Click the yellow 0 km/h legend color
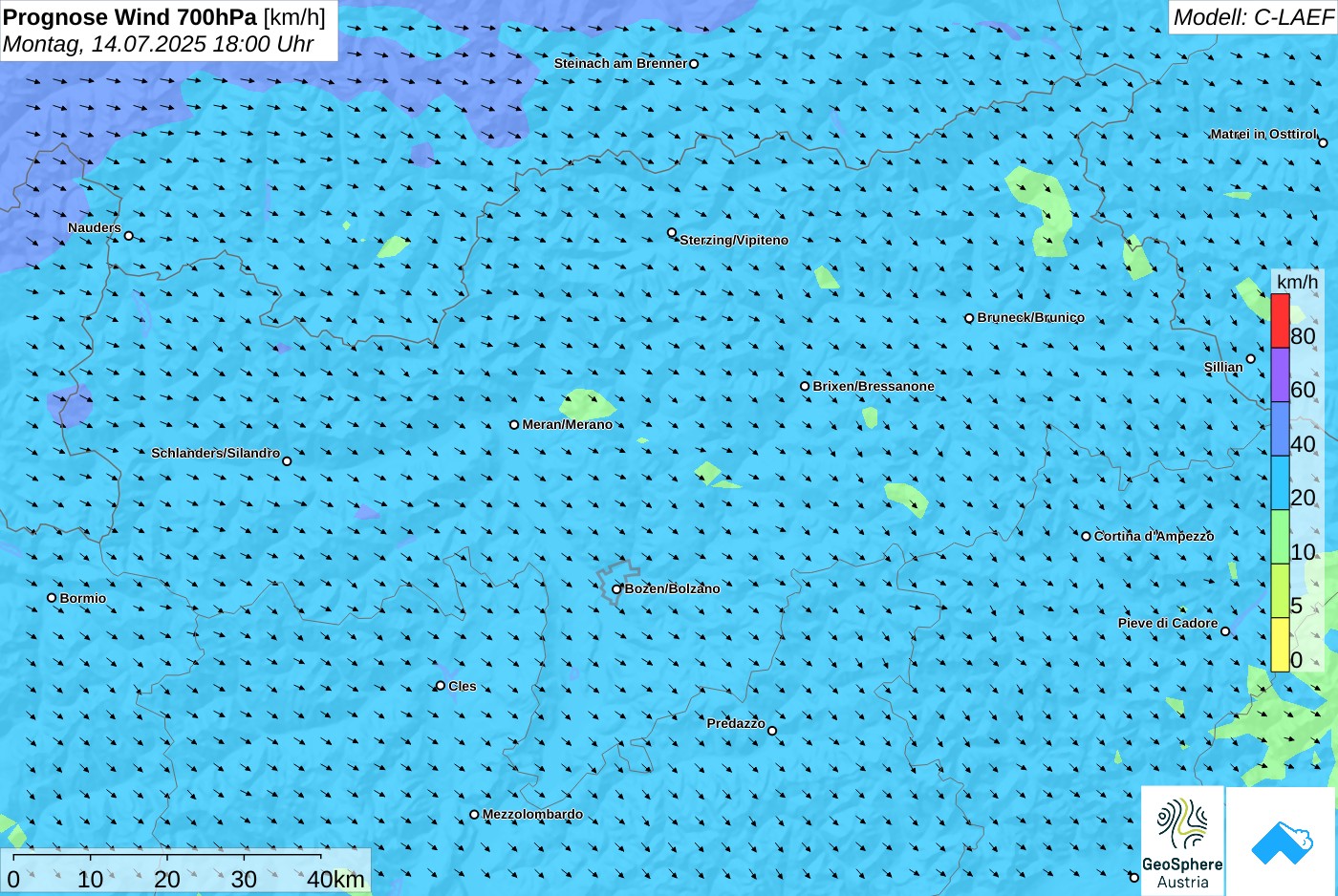The height and width of the screenshot is (896, 1338). tap(1280, 645)
